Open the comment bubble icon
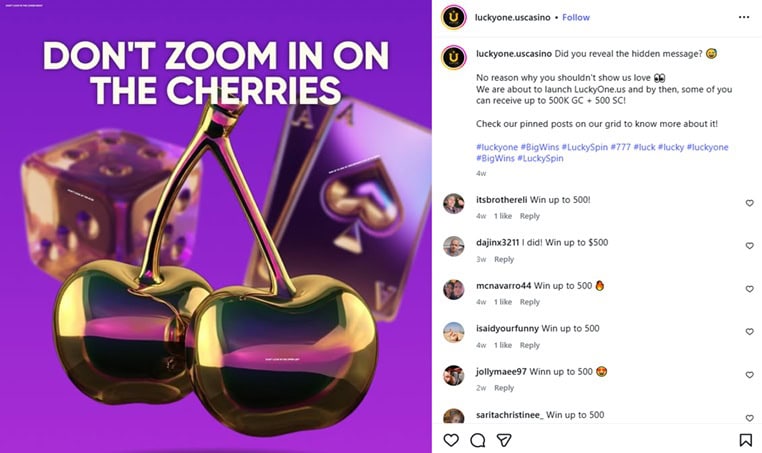The width and height of the screenshot is (762, 453). click(x=478, y=439)
